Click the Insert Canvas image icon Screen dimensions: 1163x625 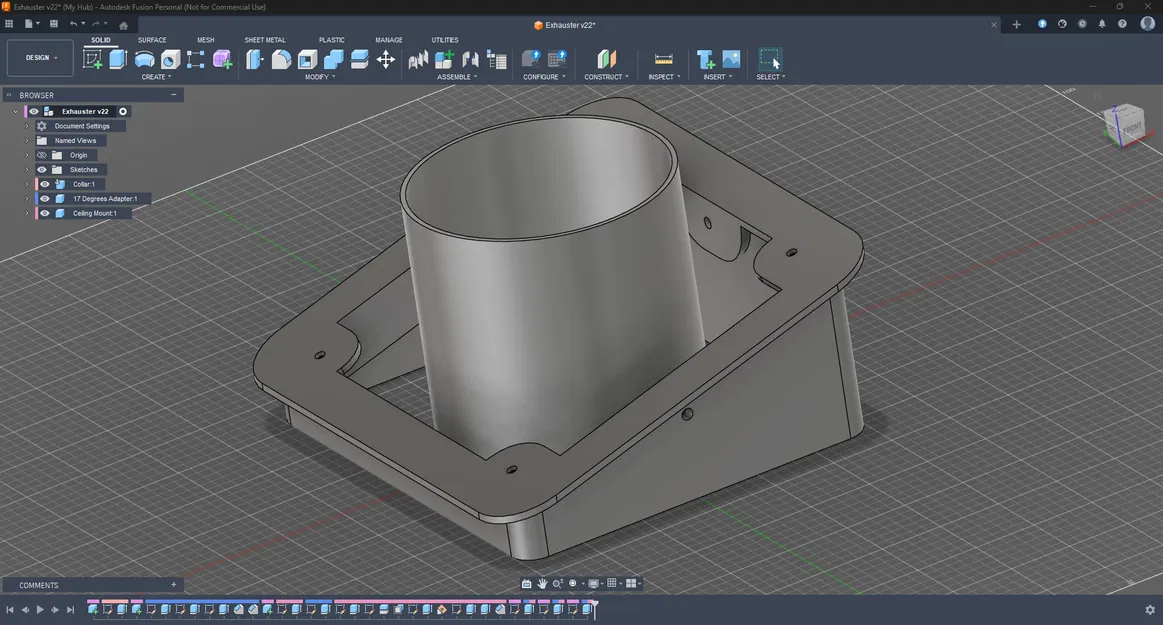[731, 60]
